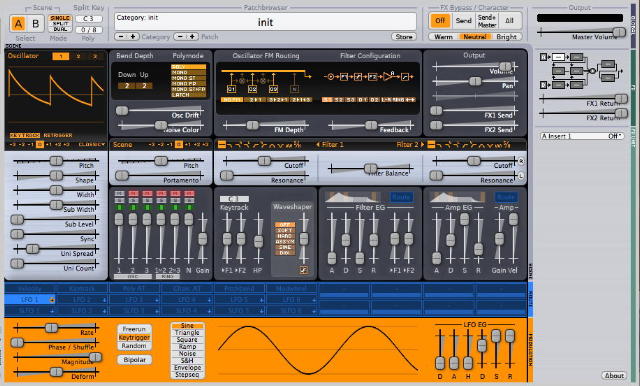
Task: Open LFO 1 modulation source arrow
Action: [52, 300]
